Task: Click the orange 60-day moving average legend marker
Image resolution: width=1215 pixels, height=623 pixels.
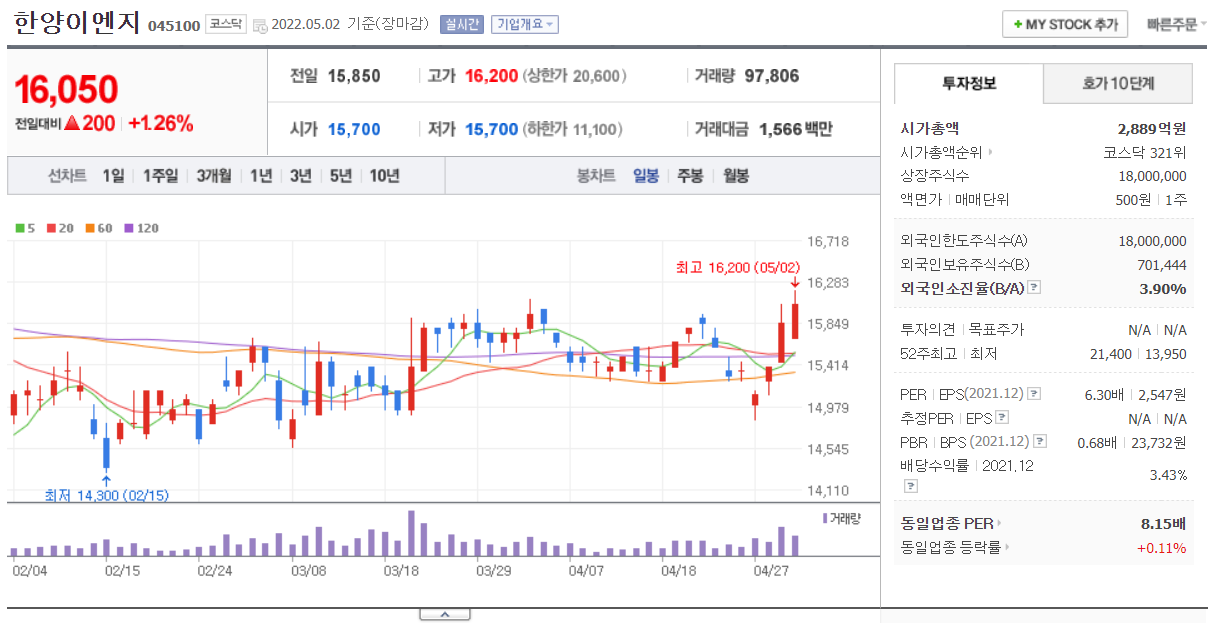Action: (x=90, y=228)
